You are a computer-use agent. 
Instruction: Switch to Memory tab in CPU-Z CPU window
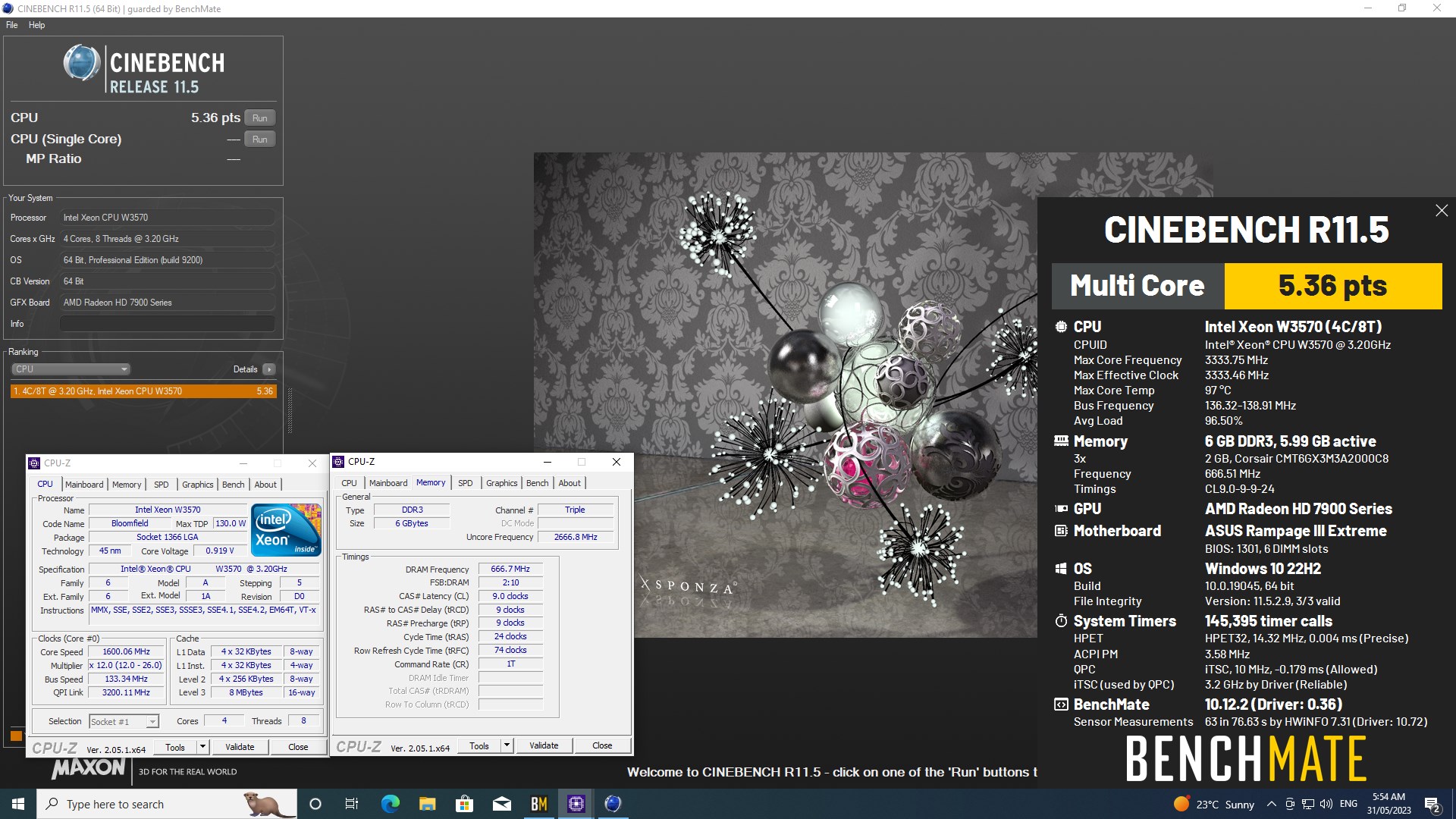tap(127, 485)
